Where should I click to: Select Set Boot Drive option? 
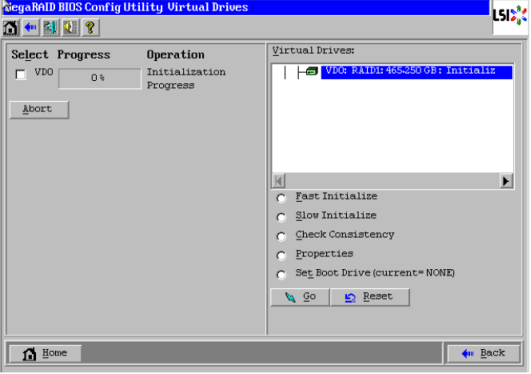point(281,274)
